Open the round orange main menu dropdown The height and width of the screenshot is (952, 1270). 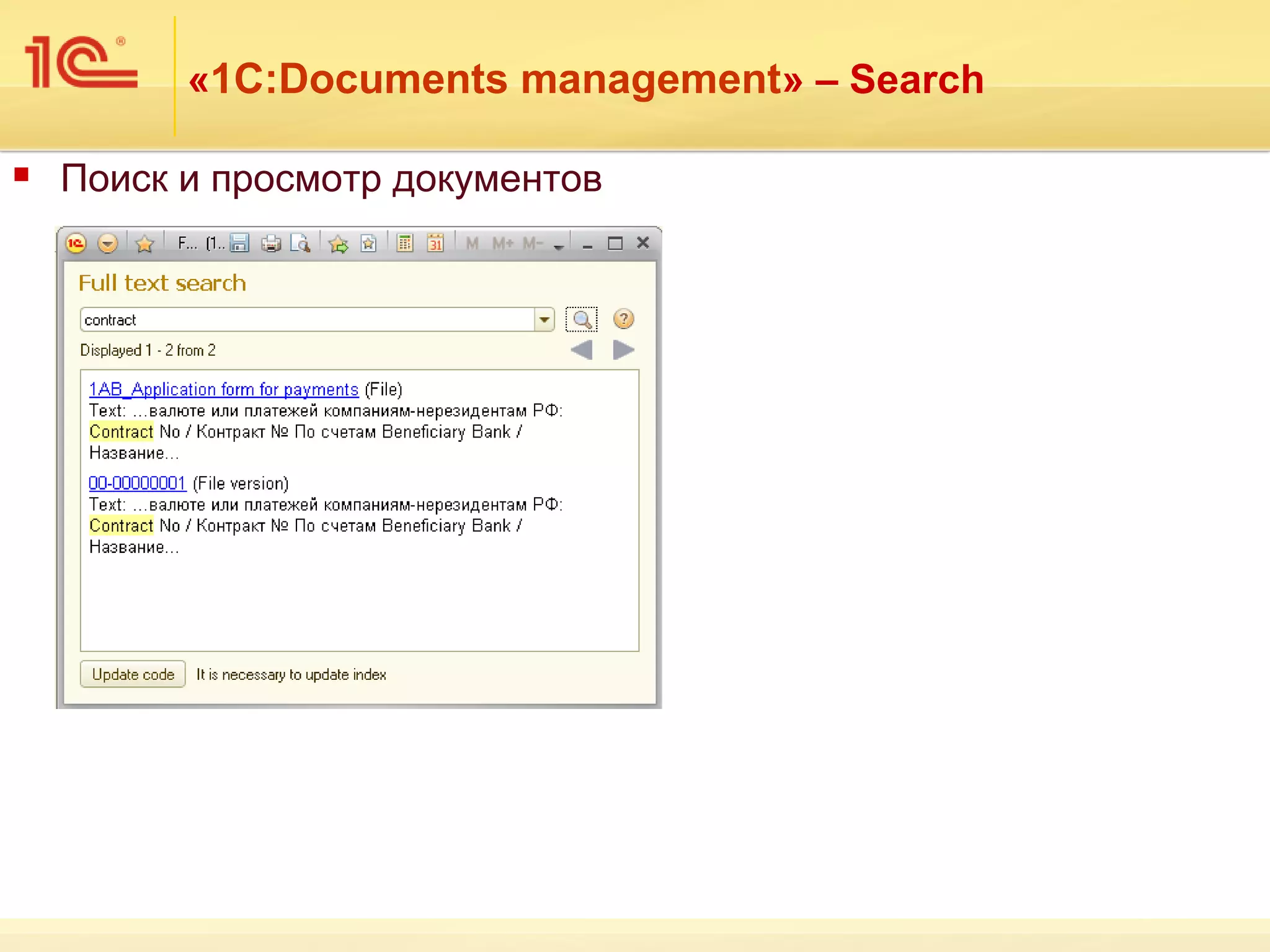pos(108,244)
